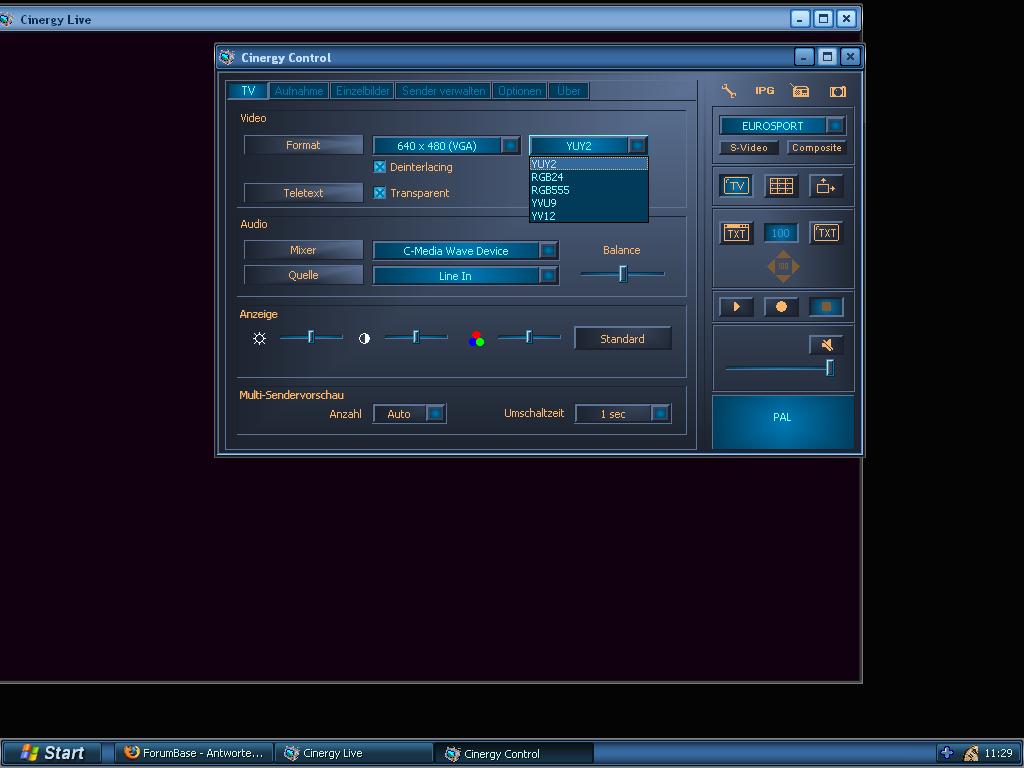Adjust the contrast slider
Viewport: 1024px width, 768px height.
coord(416,337)
